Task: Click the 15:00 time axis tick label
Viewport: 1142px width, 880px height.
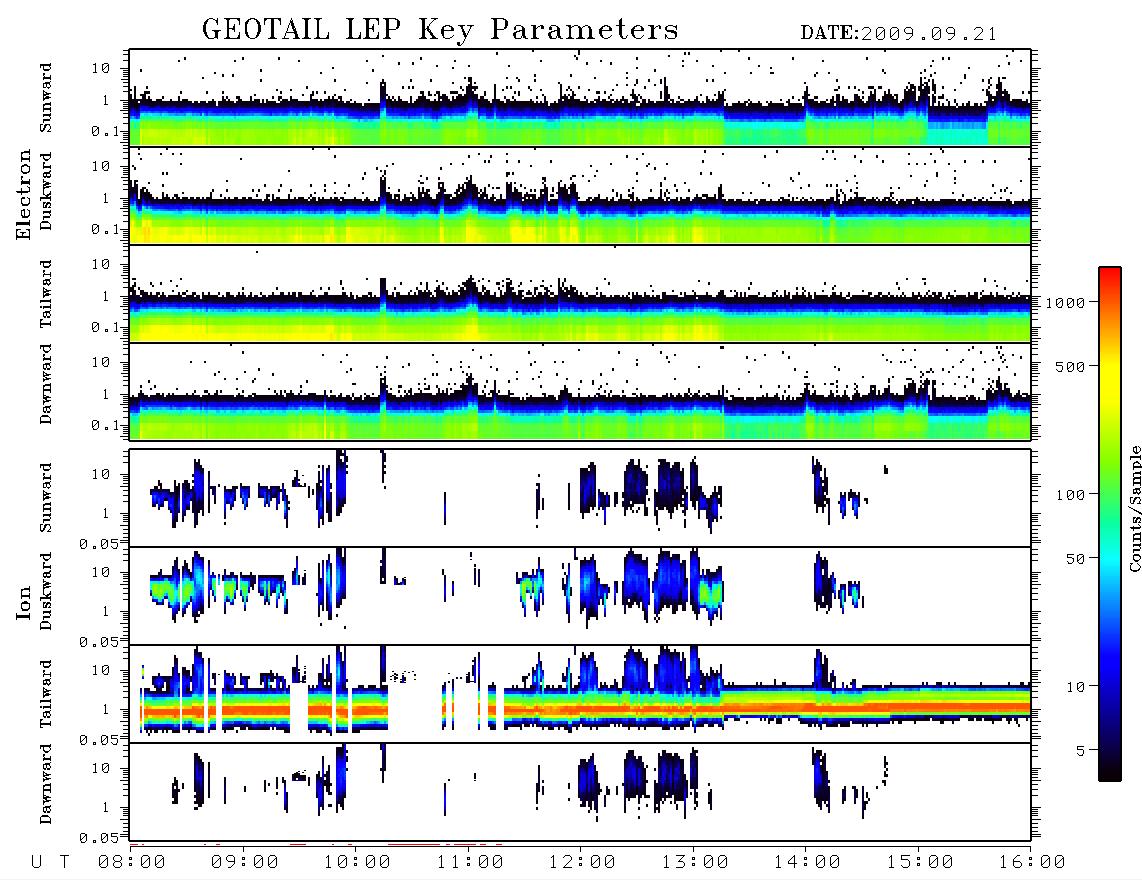Action: point(920,862)
